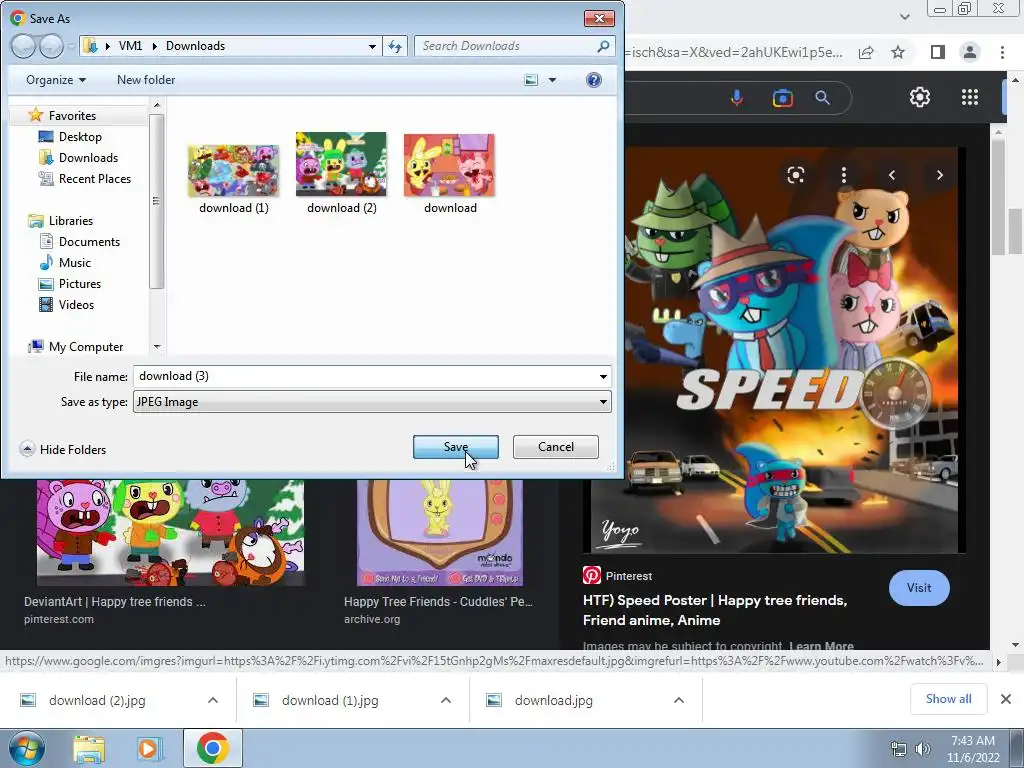Expand options for download.jpg
Screen dimensions: 1024x768
click(679, 700)
